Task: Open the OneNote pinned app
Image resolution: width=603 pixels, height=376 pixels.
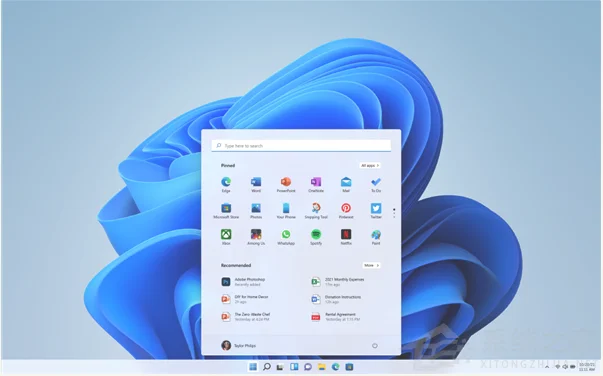Action: click(x=316, y=184)
